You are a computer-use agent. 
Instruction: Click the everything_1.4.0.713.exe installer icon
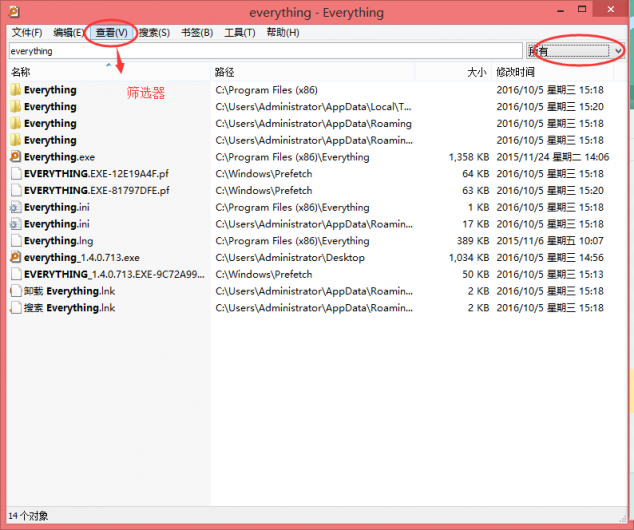pos(15,258)
